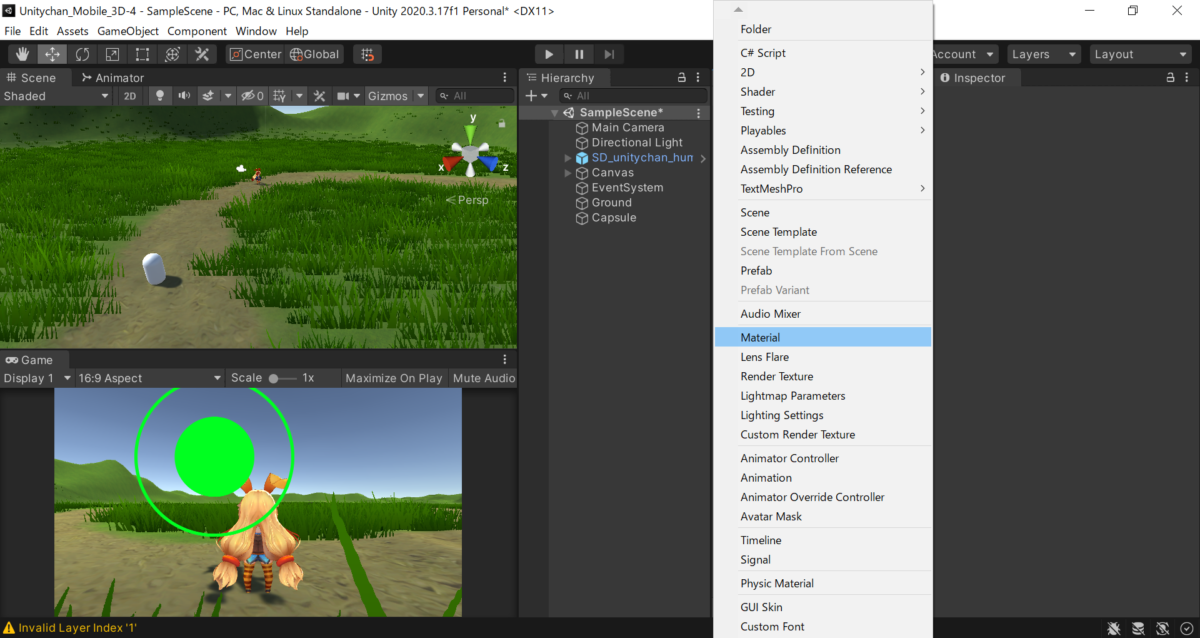Click the auto generate lighting status icon
The height and width of the screenshot is (638, 1200).
pos(1163,628)
